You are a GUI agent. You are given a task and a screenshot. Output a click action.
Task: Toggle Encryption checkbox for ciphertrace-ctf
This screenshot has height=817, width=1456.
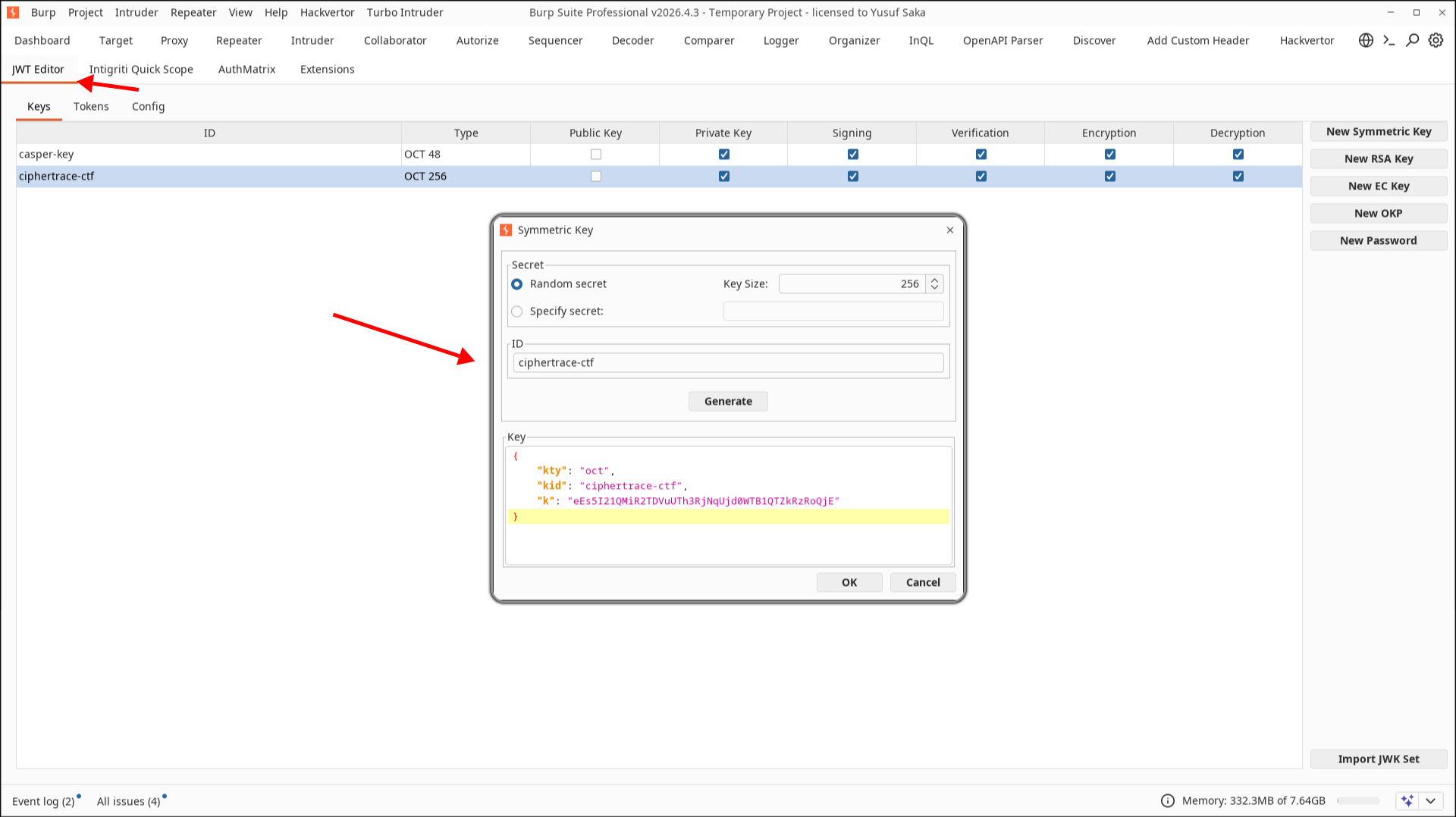(1110, 177)
